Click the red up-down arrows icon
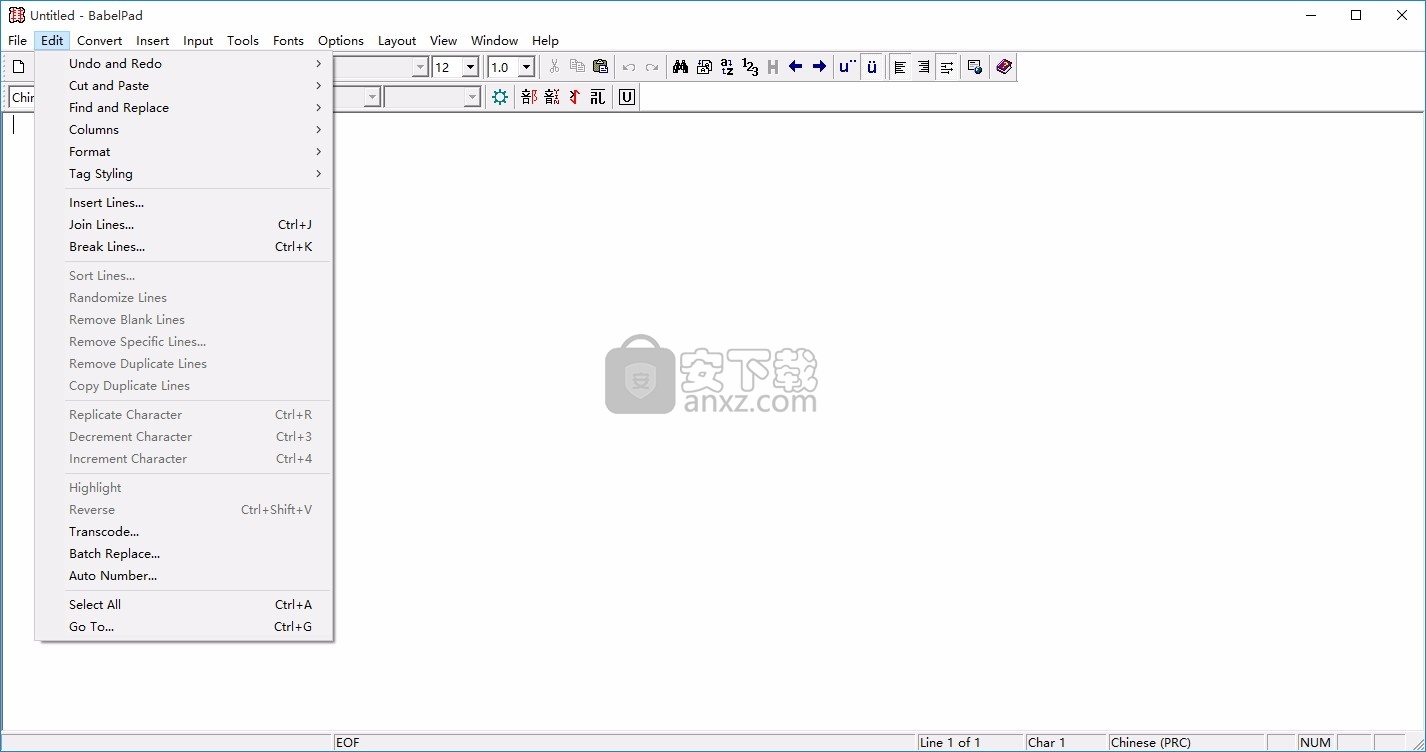1426x752 pixels. [575, 97]
